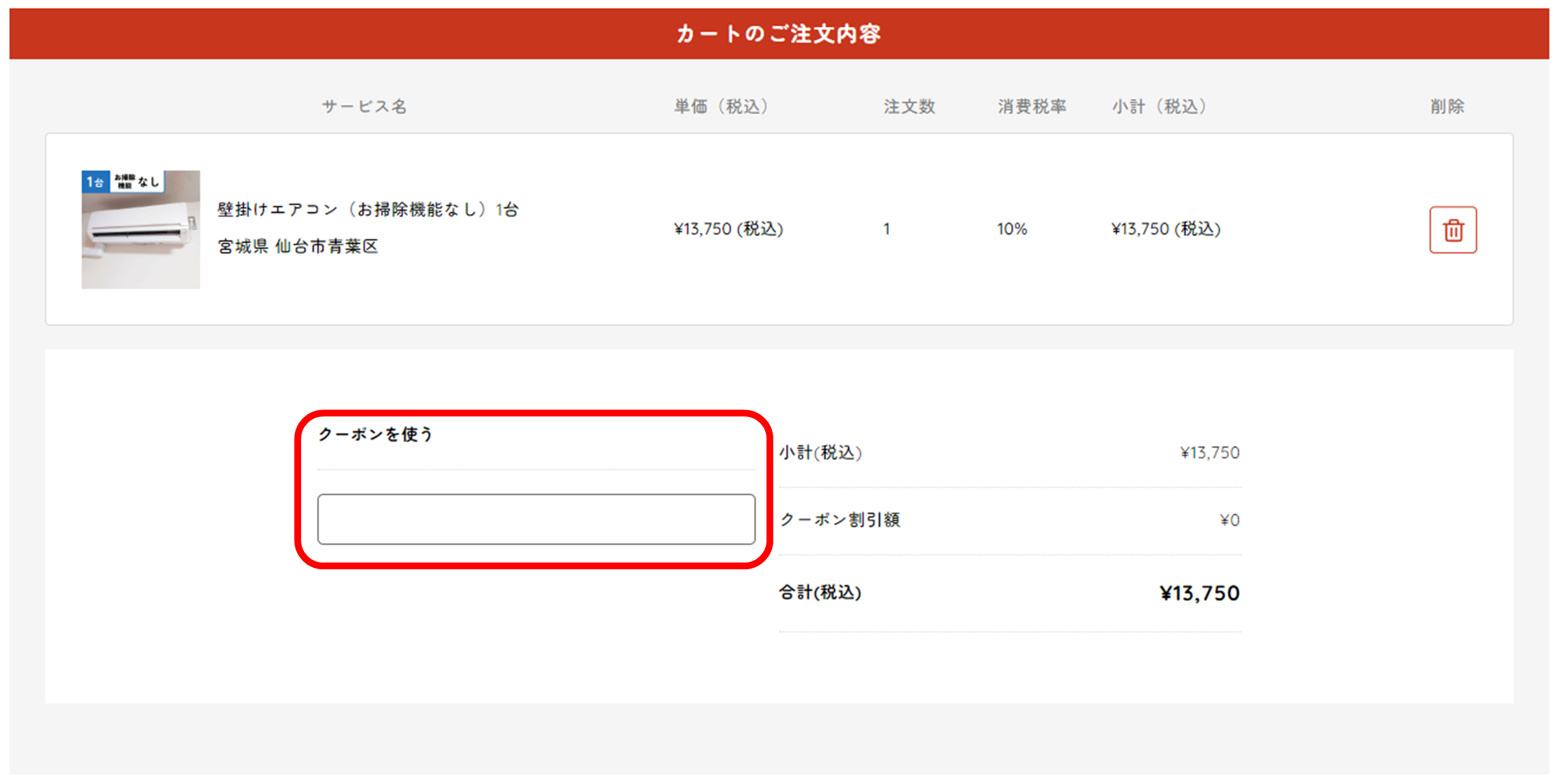Open the air conditioner product thumbnail
1560x784 pixels.
pyautogui.click(x=140, y=229)
